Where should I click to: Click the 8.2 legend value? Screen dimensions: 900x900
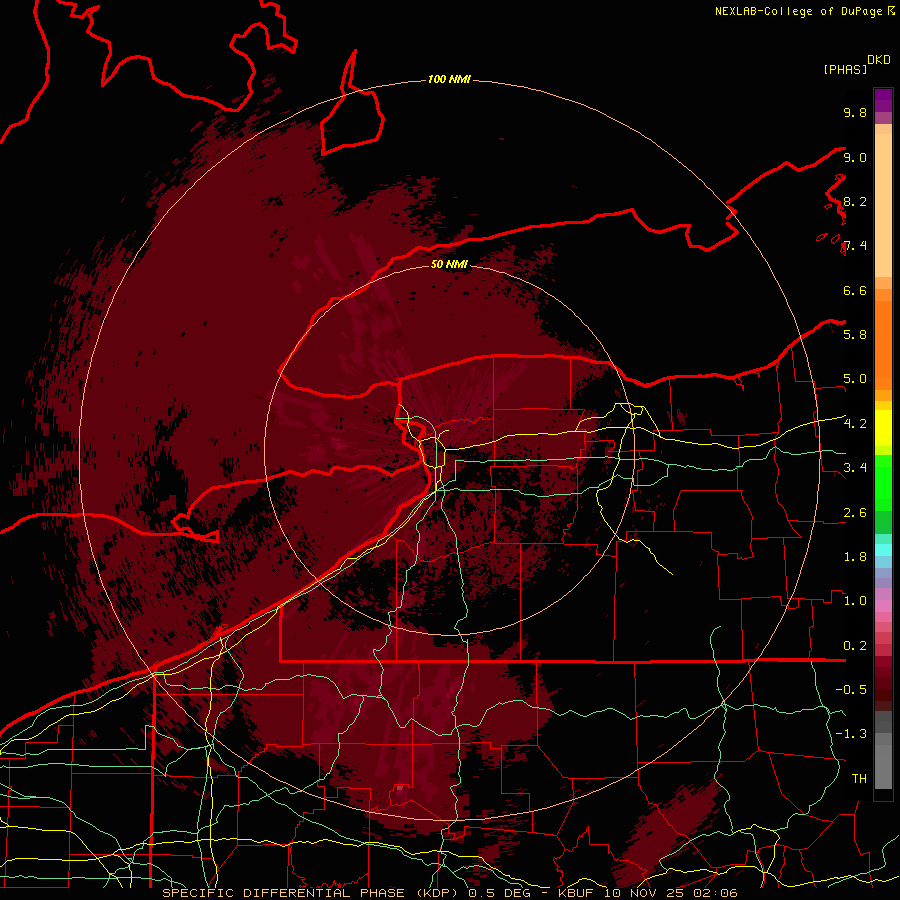(855, 202)
